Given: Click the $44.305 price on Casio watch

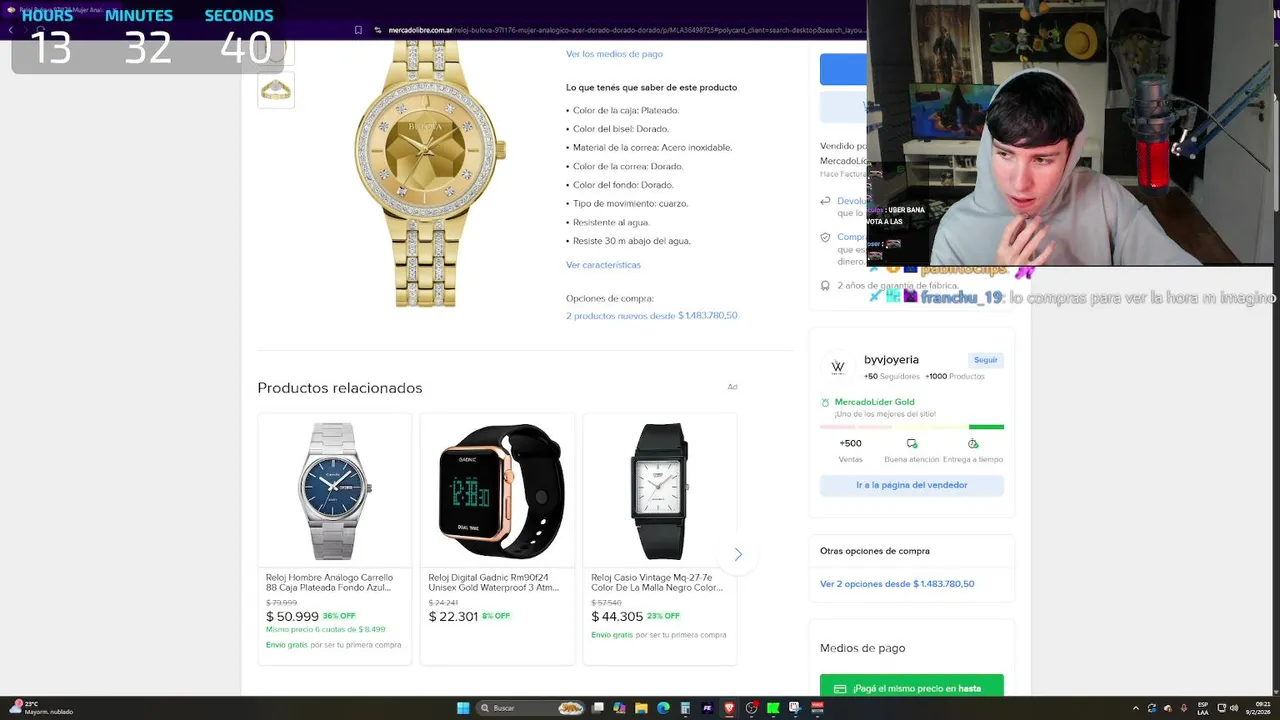Looking at the screenshot, I should (x=617, y=617).
